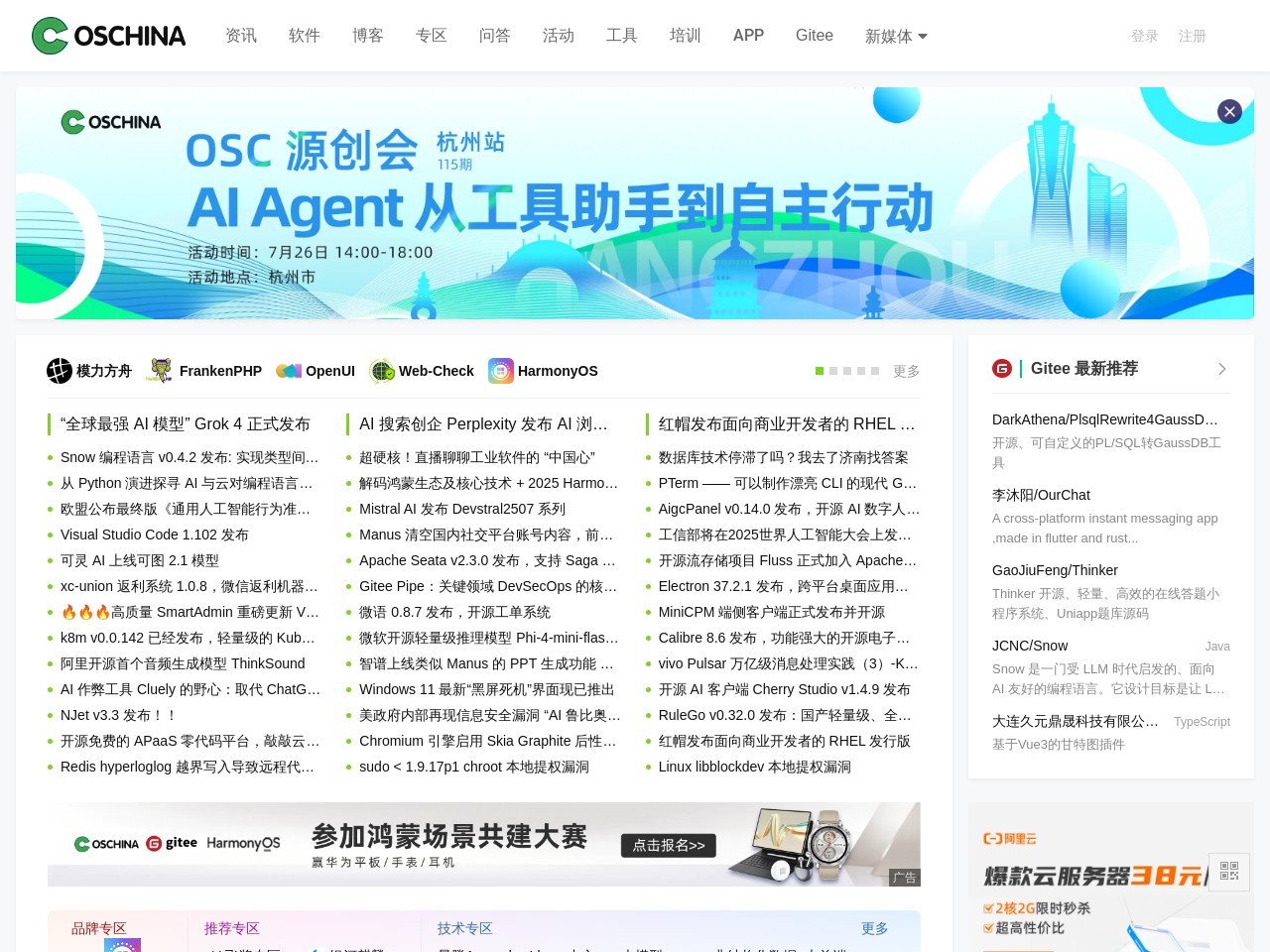Dismiss the OSC 源创会 banner
The width and height of the screenshot is (1270, 952).
click(1229, 111)
